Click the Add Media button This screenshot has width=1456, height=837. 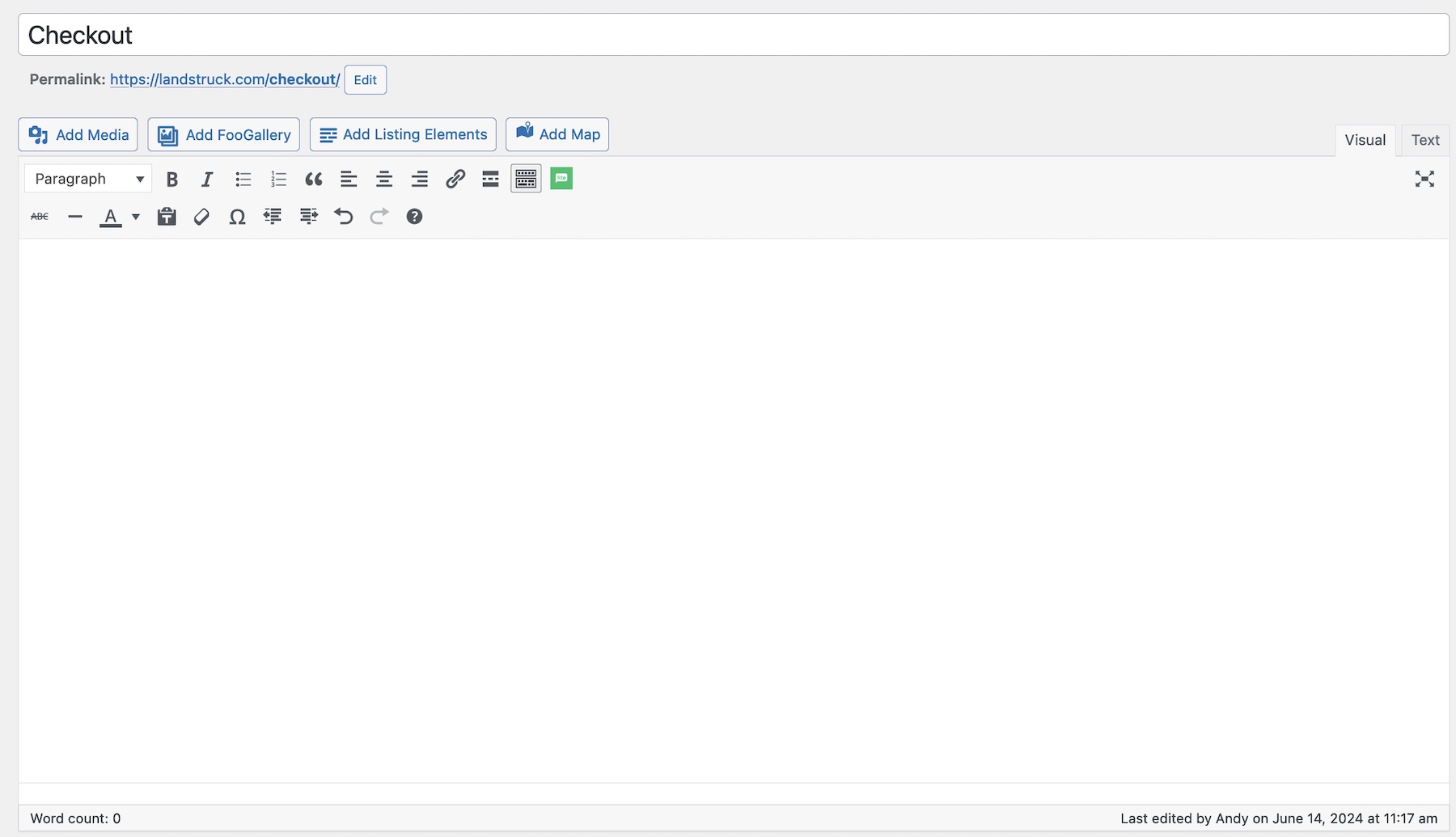tap(78, 135)
